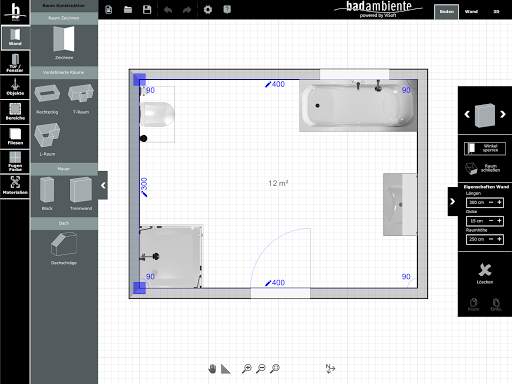The height and width of the screenshot is (384, 512).
Task: Click the Löschen delete button
Action: [485, 273]
